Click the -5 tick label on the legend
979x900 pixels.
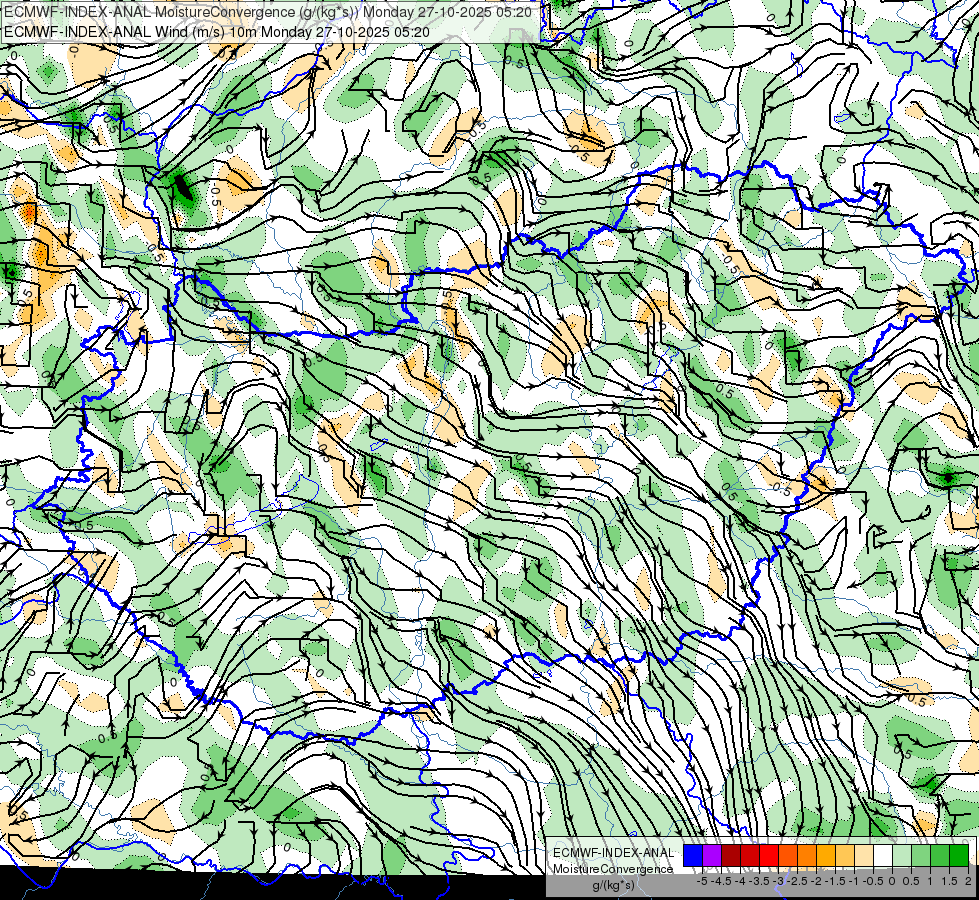(x=702, y=881)
